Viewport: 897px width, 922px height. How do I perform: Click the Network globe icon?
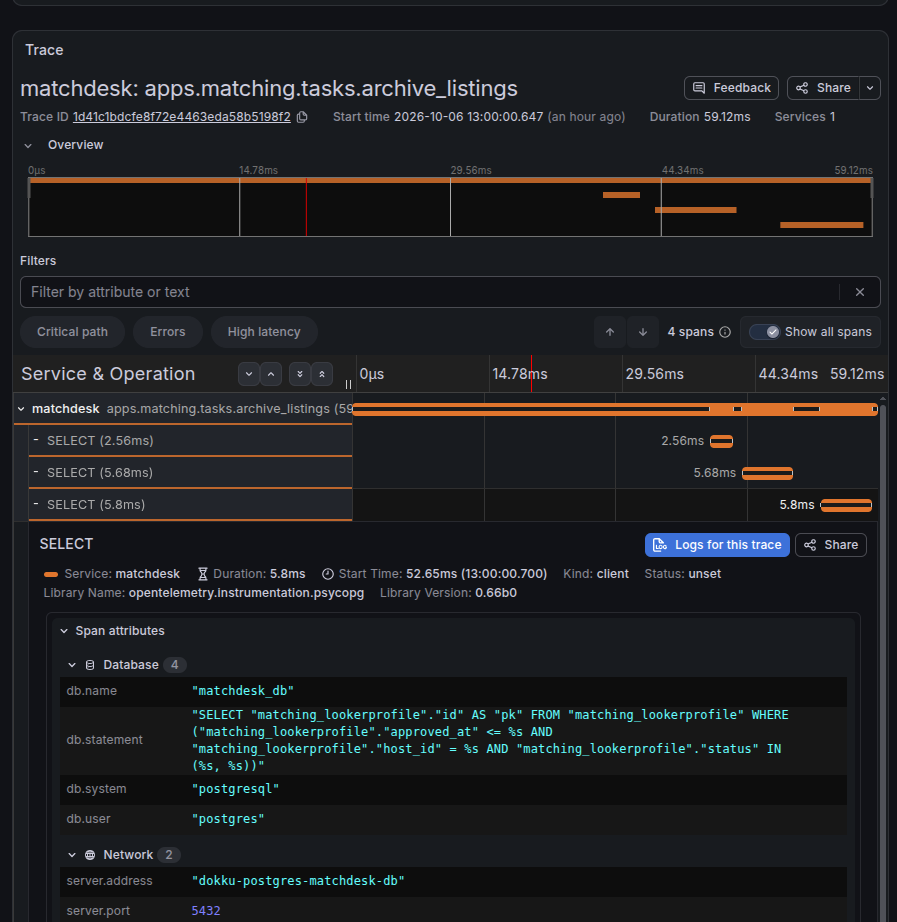coord(90,855)
